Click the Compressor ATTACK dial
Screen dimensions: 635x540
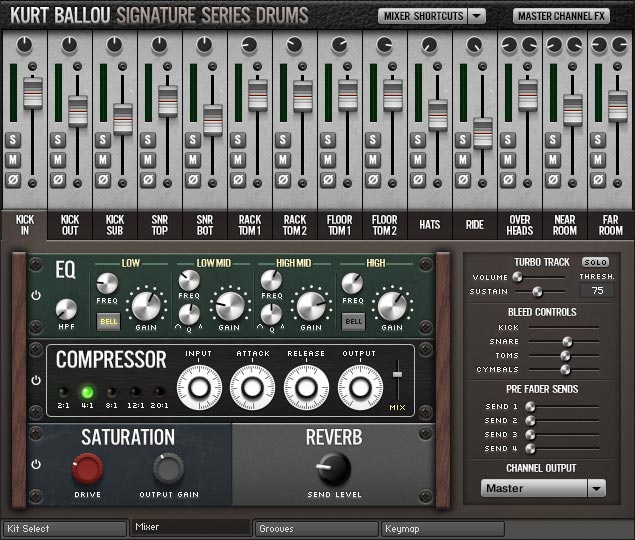(x=252, y=388)
